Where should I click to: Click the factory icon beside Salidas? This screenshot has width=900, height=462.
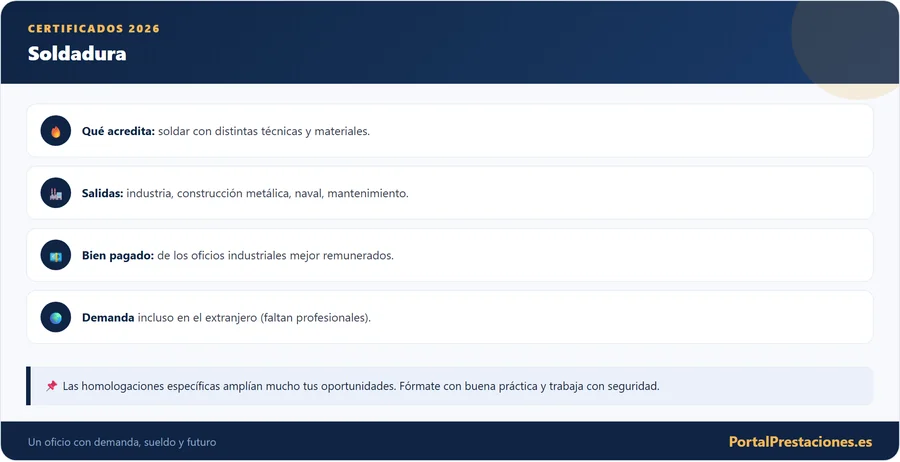[x=56, y=193]
